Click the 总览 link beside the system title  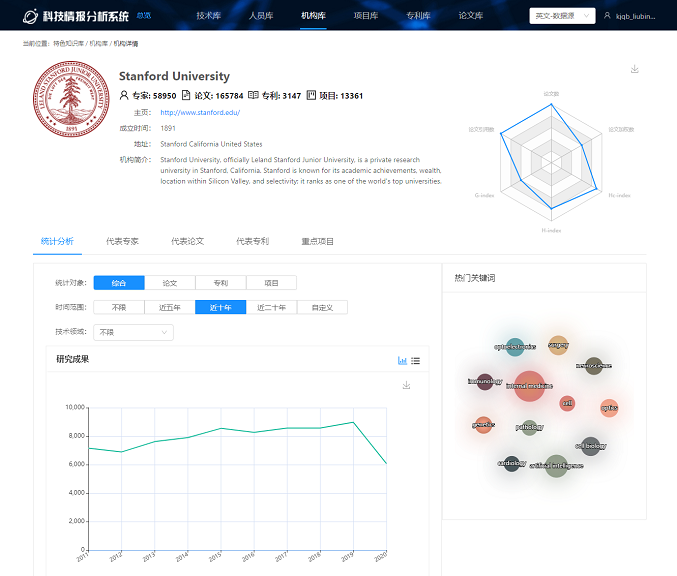click(x=144, y=16)
